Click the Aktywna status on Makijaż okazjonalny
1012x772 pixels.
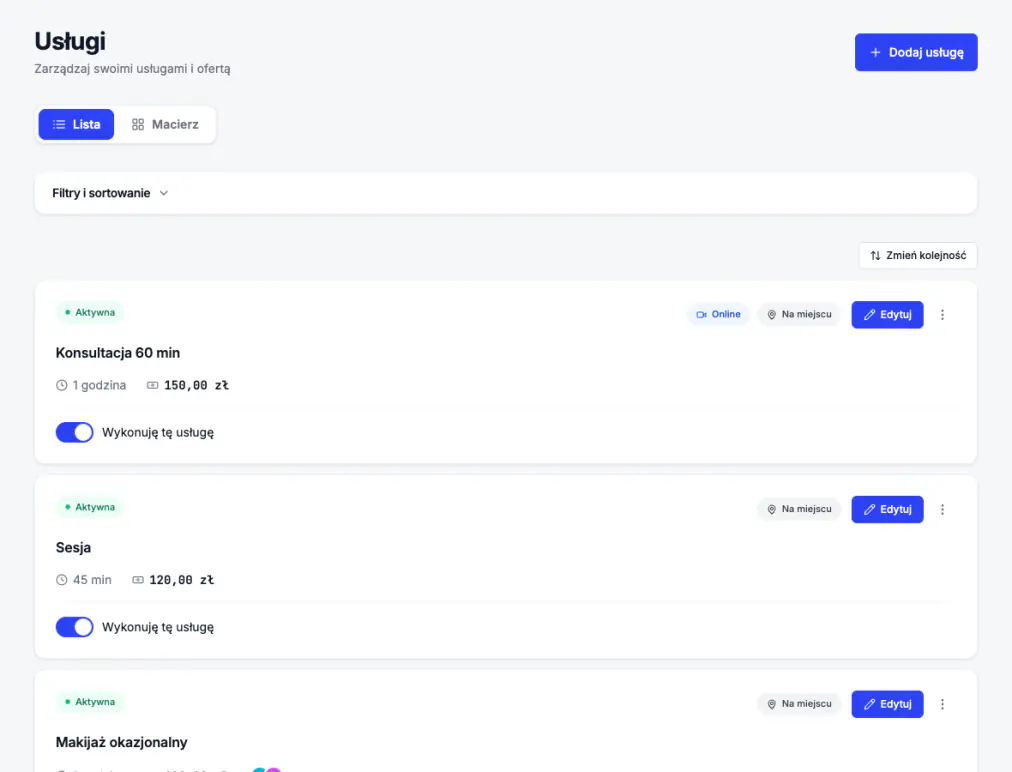pos(90,702)
